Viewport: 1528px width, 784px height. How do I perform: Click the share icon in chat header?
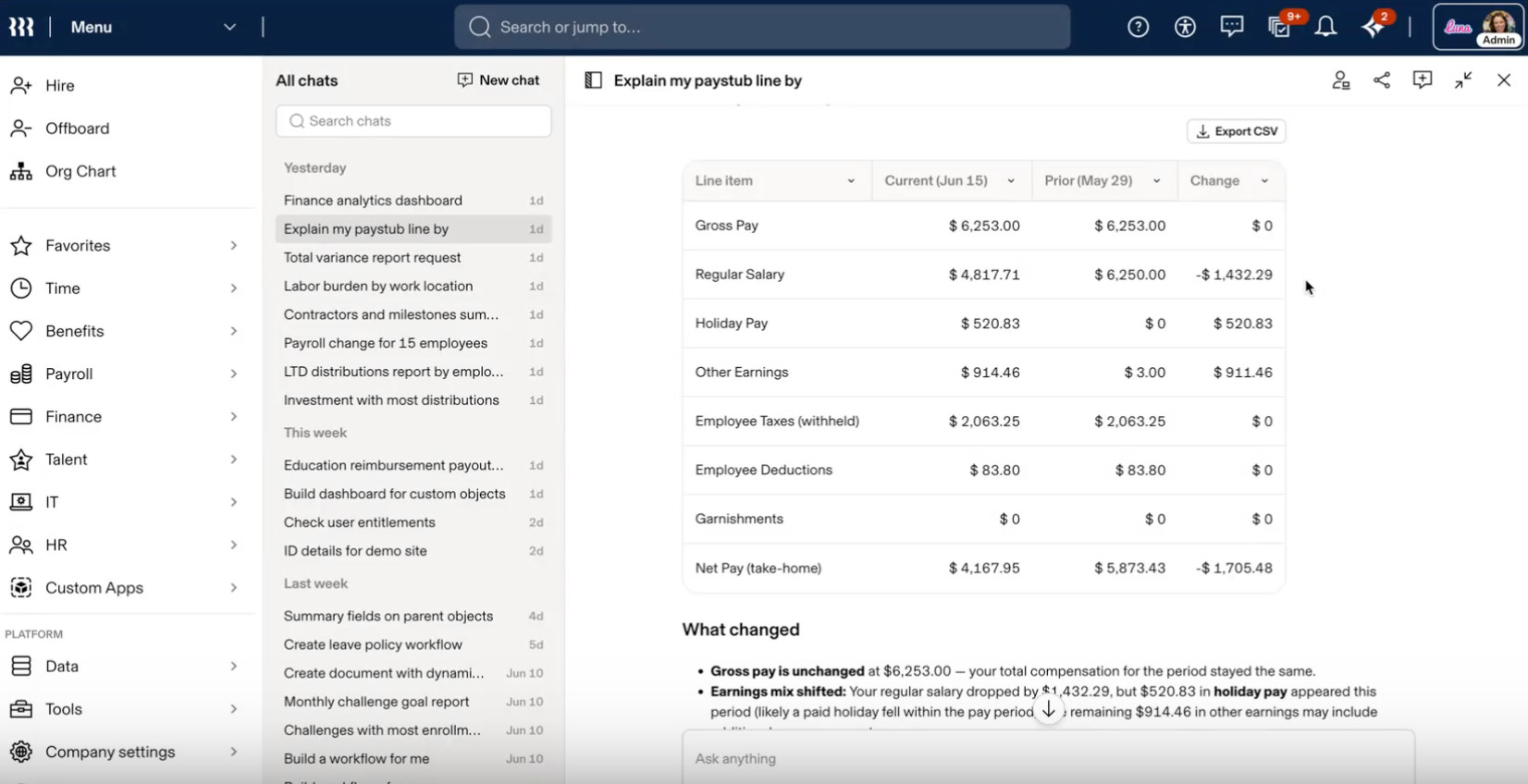click(x=1381, y=80)
